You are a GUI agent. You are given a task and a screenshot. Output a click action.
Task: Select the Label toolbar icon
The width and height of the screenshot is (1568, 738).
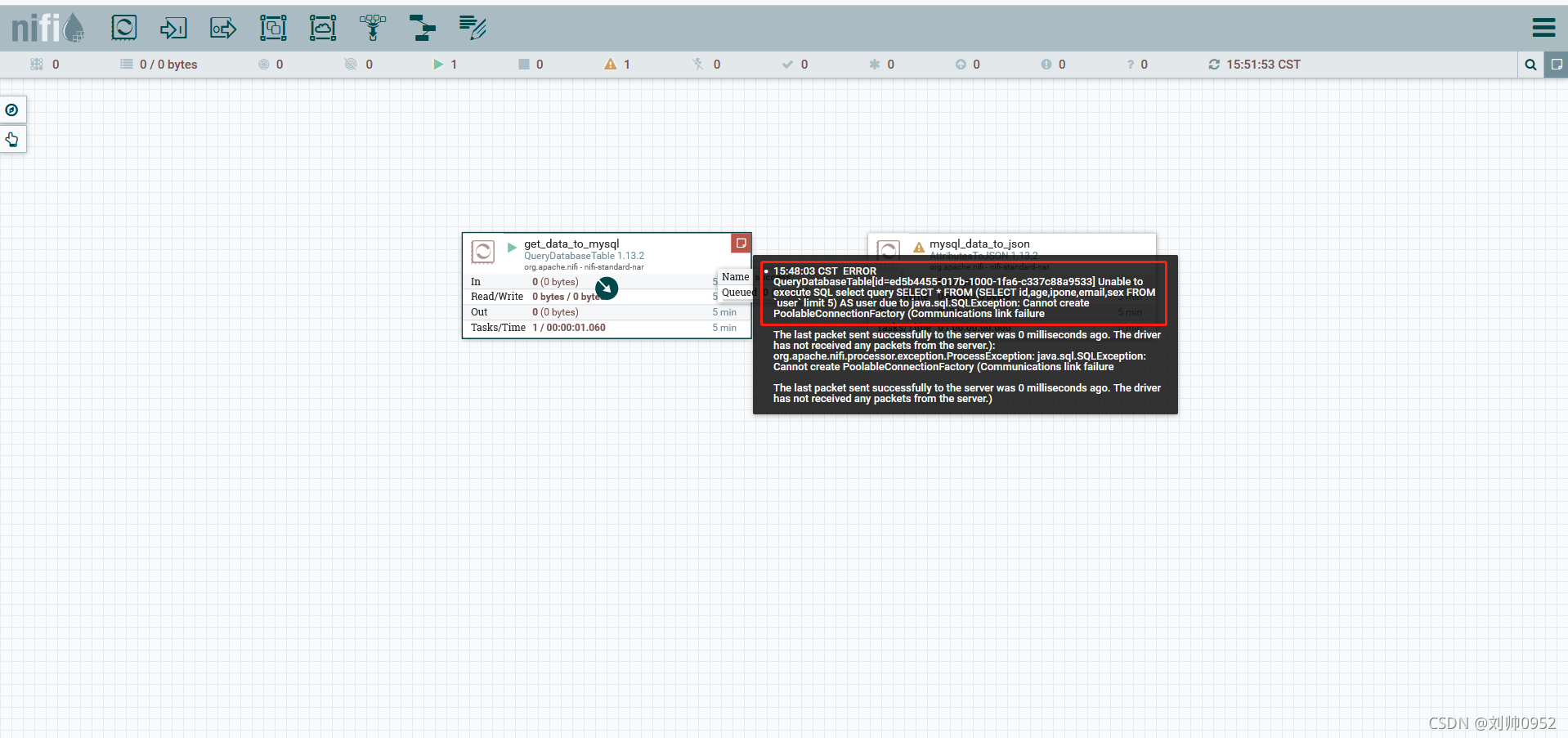(473, 29)
